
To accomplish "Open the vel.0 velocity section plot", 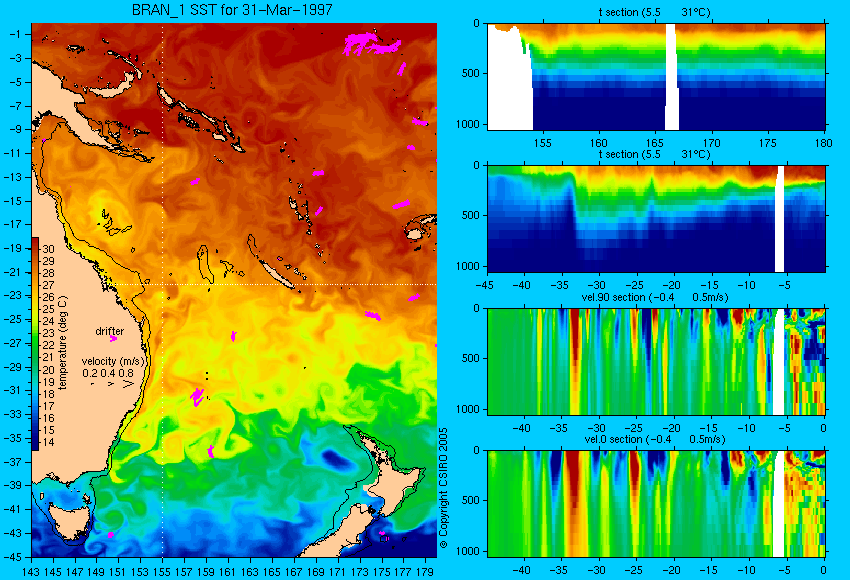I will (x=656, y=504).
